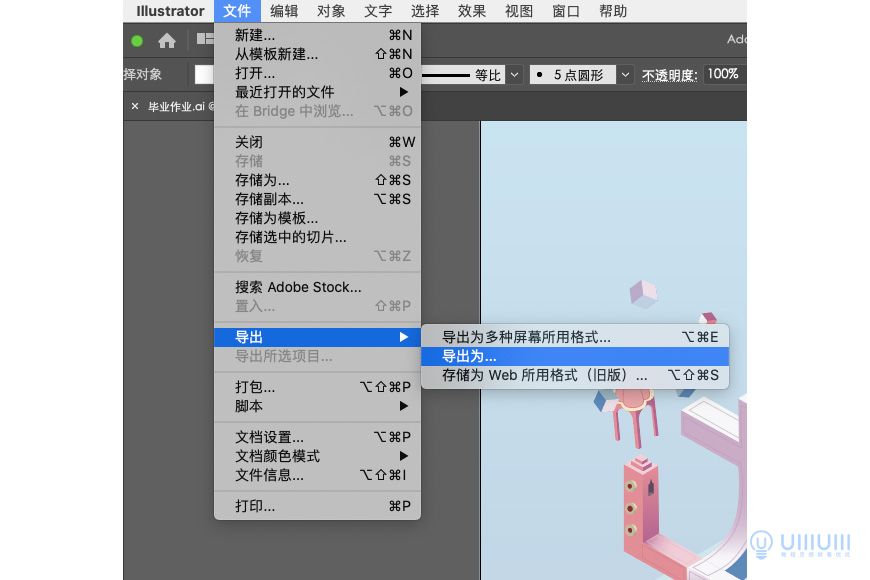Click the green maximize traffic light button
This screenshot has width=870, height=580.
[137, 41]
